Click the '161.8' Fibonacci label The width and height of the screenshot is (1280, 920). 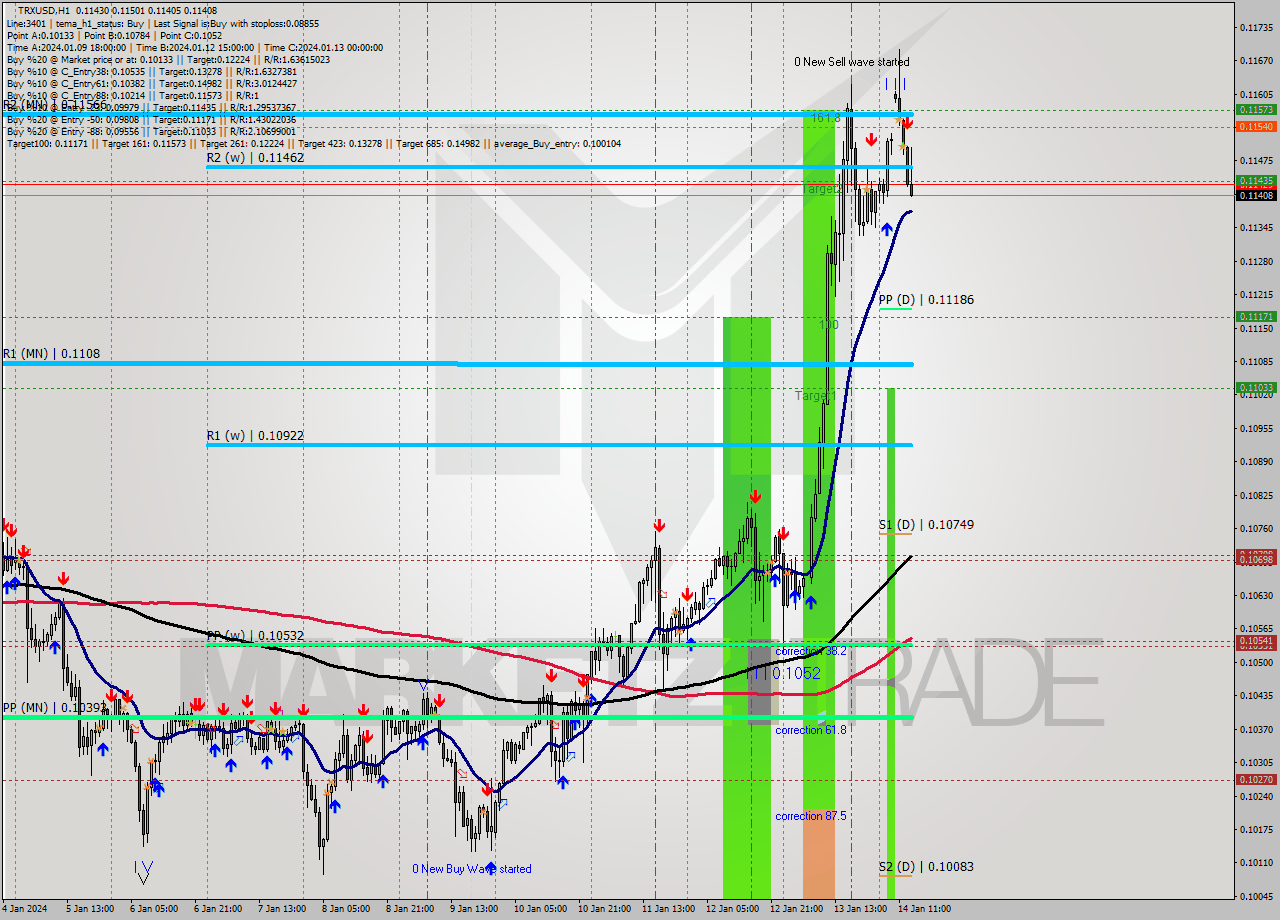(x=825, y=118)
